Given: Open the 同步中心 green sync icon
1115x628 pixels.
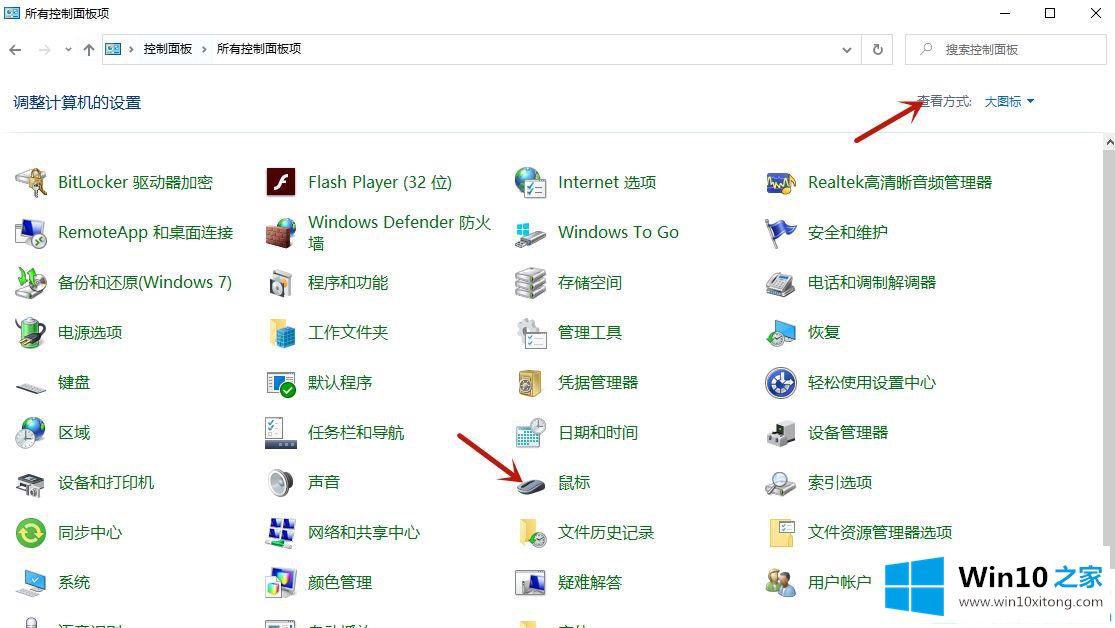Looking at the screenshot, I should tap(31, 533).
